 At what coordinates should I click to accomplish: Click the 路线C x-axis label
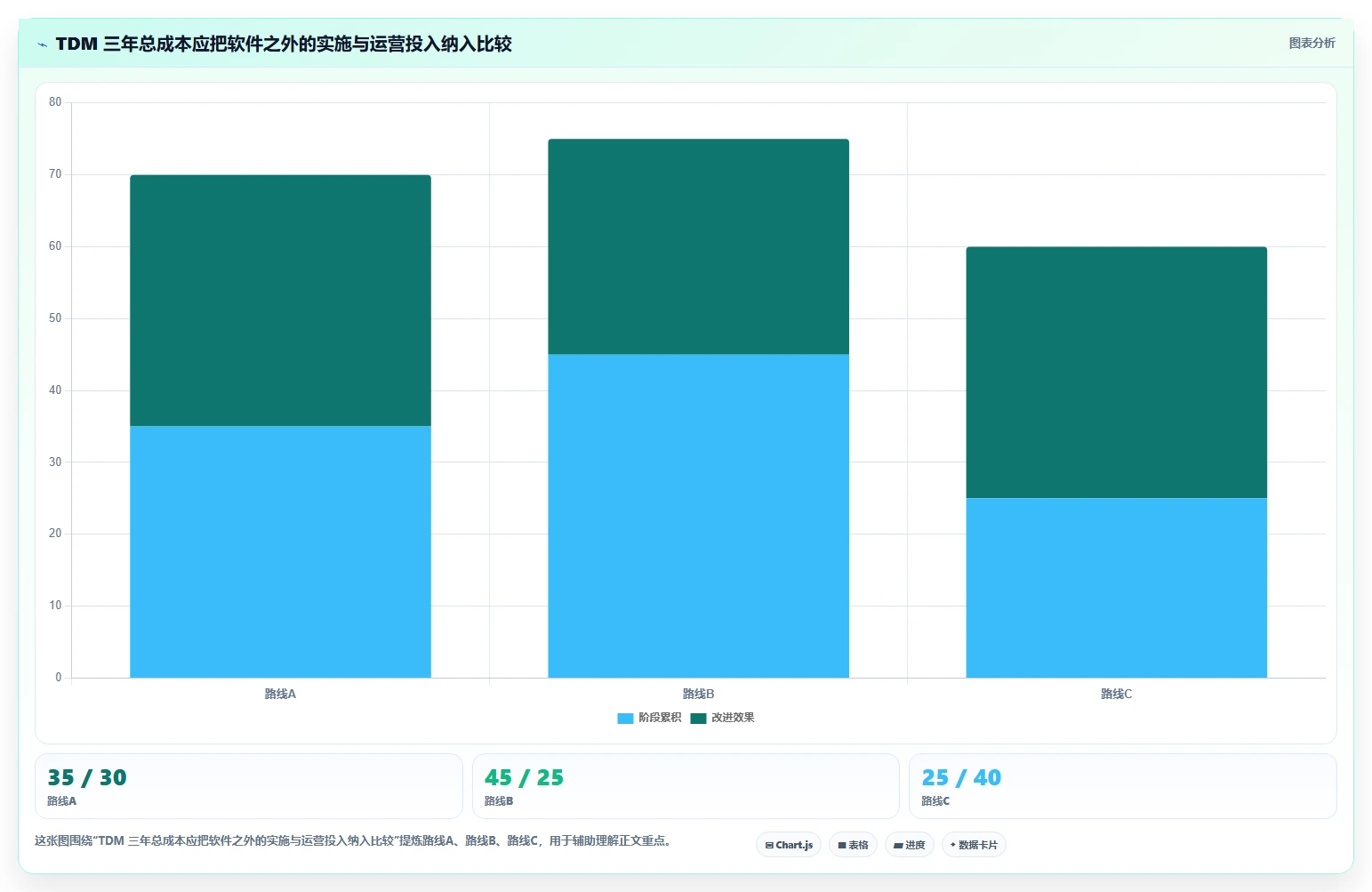coord(1116,694)
